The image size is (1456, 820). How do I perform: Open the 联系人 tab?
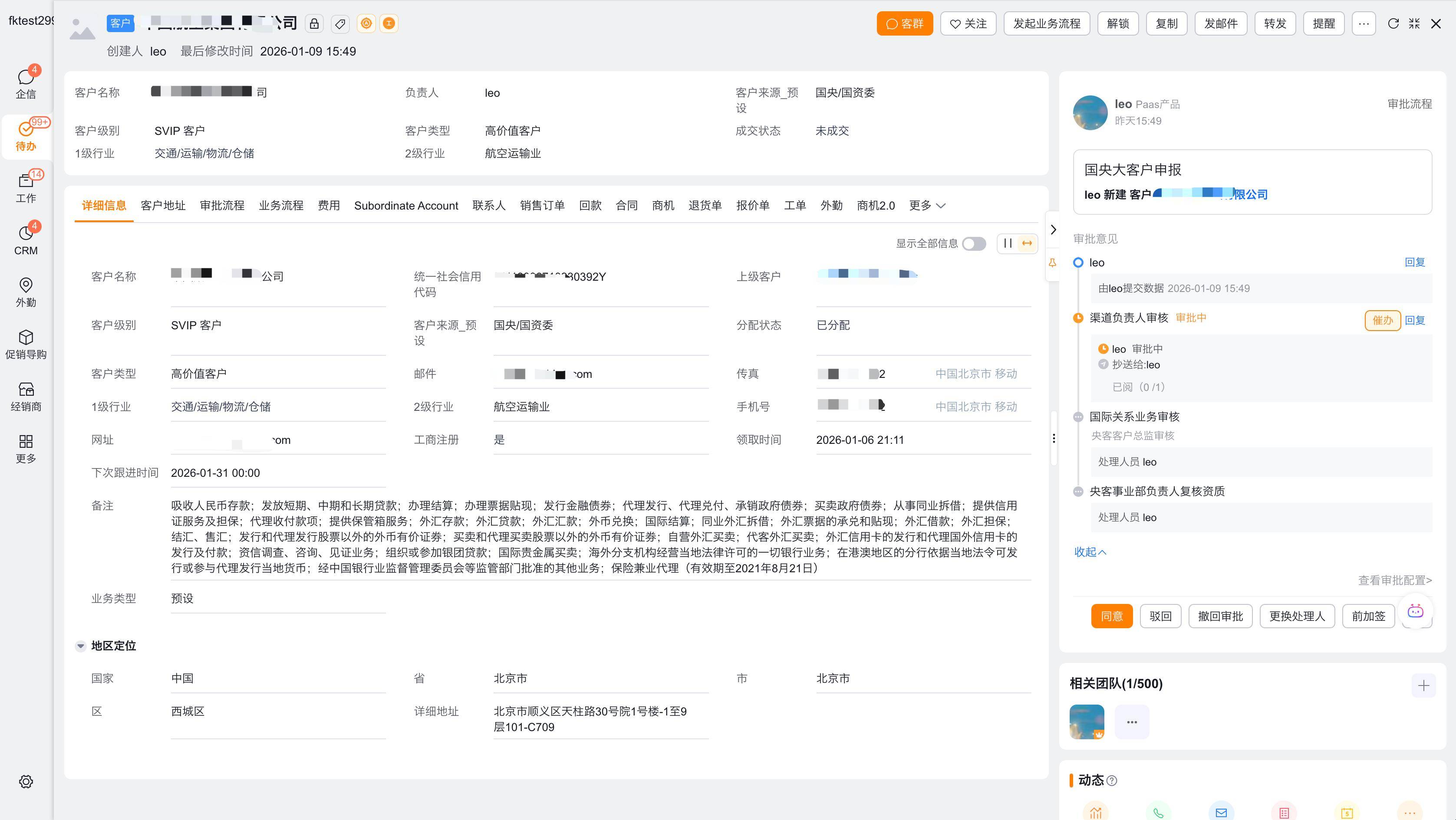pyautogui.click(x=489, y=206)
